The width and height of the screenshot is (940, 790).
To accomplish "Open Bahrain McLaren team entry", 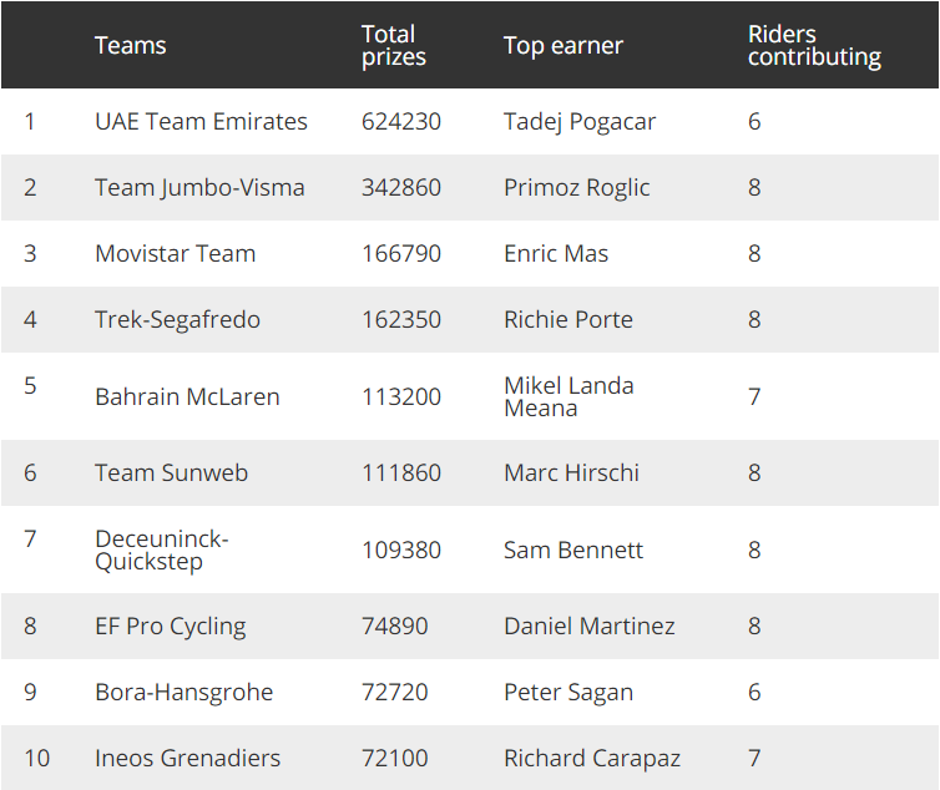I will pos(187,397).
